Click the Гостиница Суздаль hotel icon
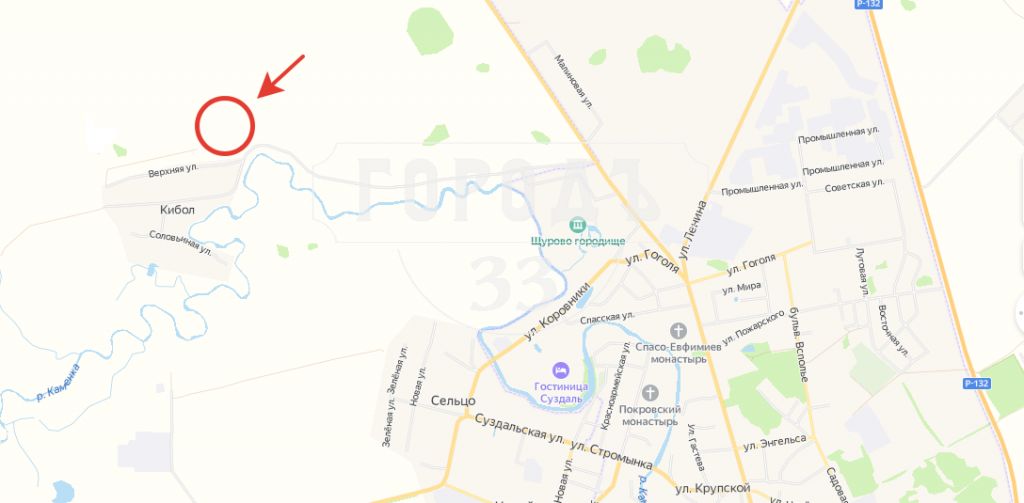 point(560,370)
